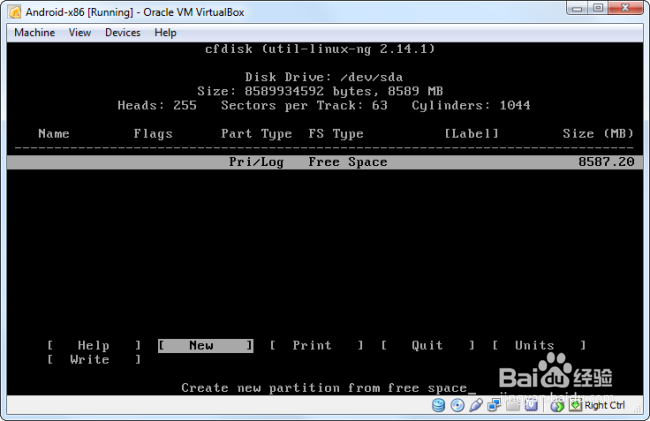Screen dimensions: 650x421
Task: Click the Right Ctrl host key label
Action: tap(604, 405)
